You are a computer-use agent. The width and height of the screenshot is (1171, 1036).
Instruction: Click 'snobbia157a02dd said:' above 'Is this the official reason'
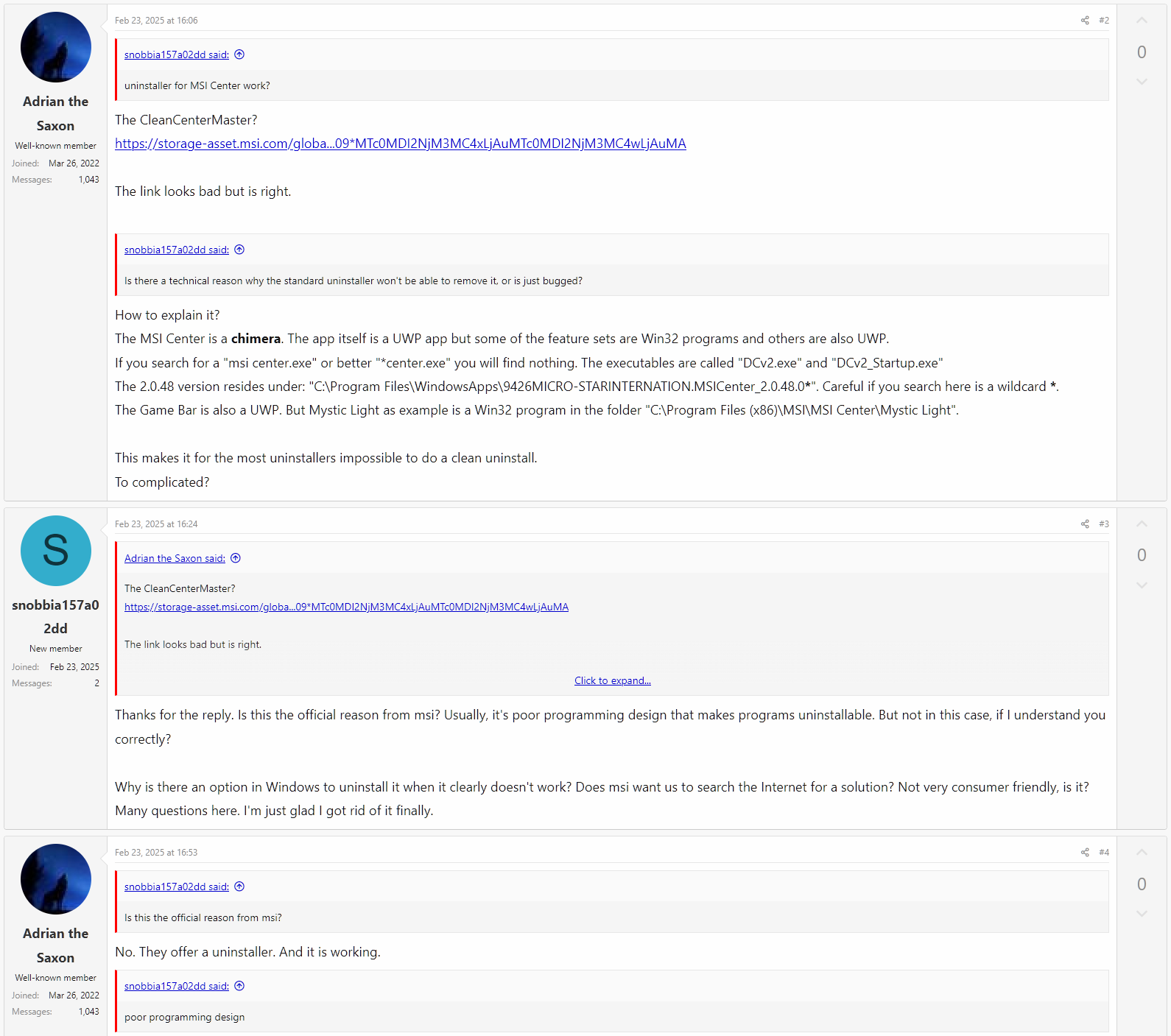[177, 887]
